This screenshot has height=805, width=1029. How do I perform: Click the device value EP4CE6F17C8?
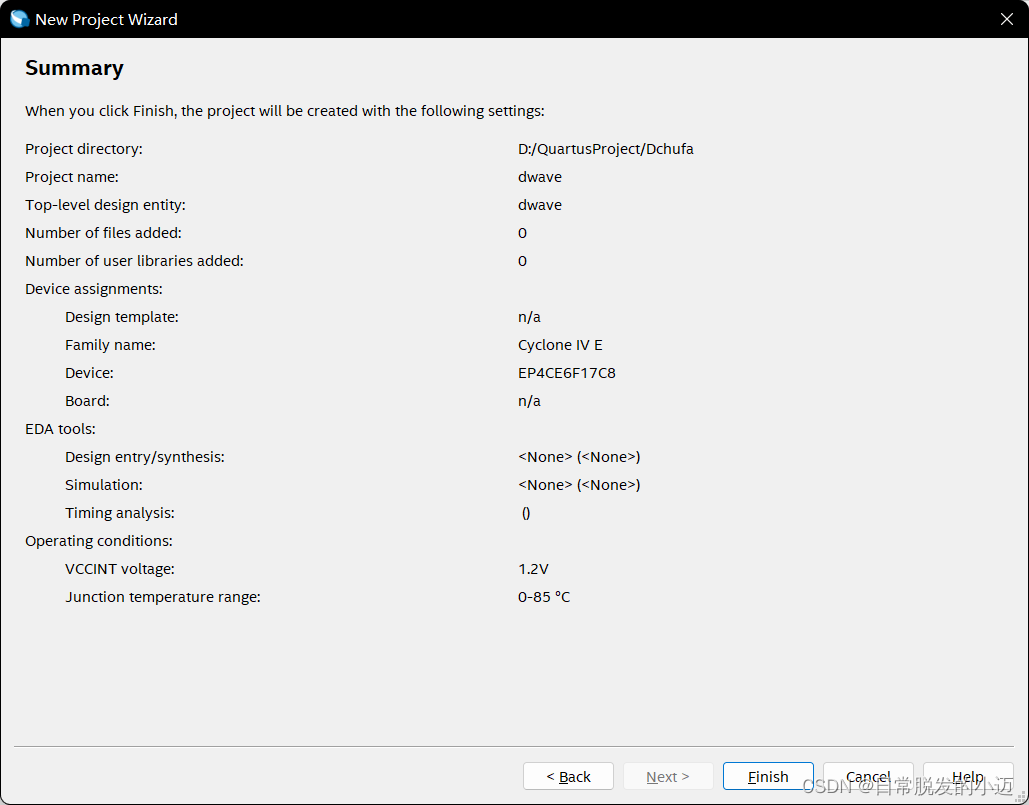click(566, 373)
